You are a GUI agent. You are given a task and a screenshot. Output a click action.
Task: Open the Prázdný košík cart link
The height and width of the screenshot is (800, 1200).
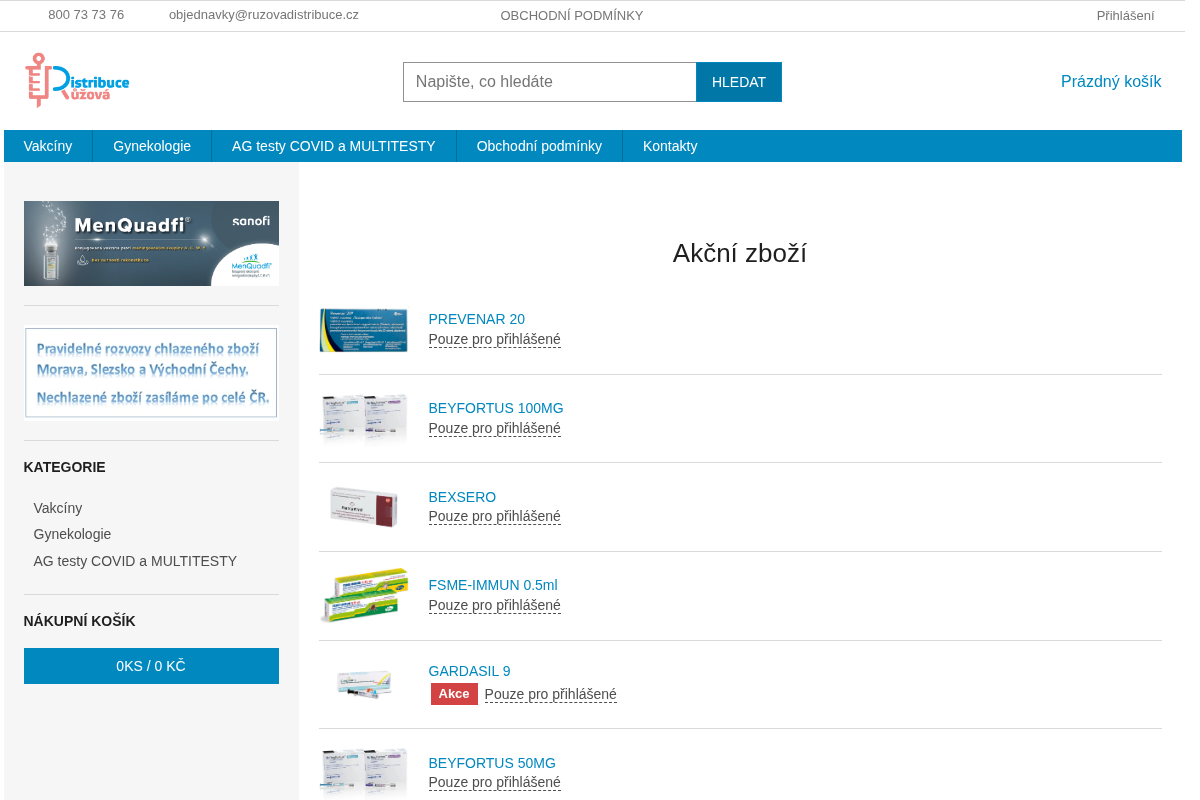(1111, 82)
